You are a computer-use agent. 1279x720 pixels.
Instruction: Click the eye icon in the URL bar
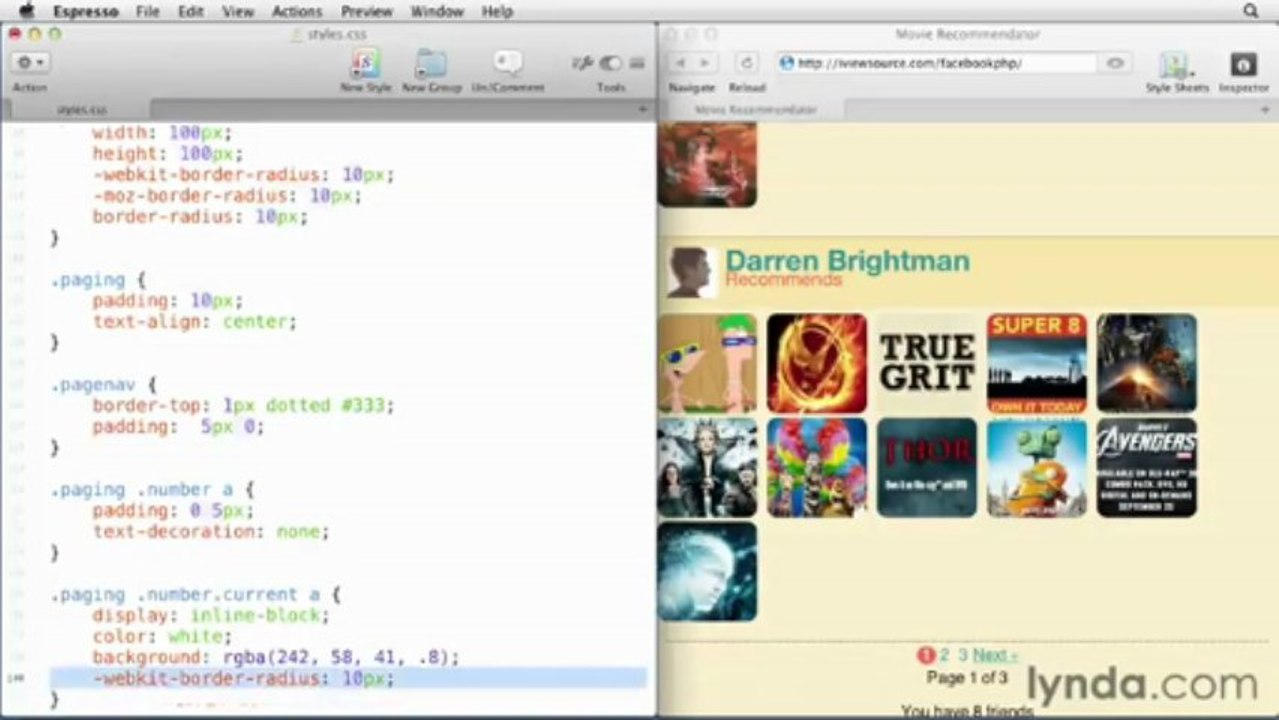pos(1114,63)
